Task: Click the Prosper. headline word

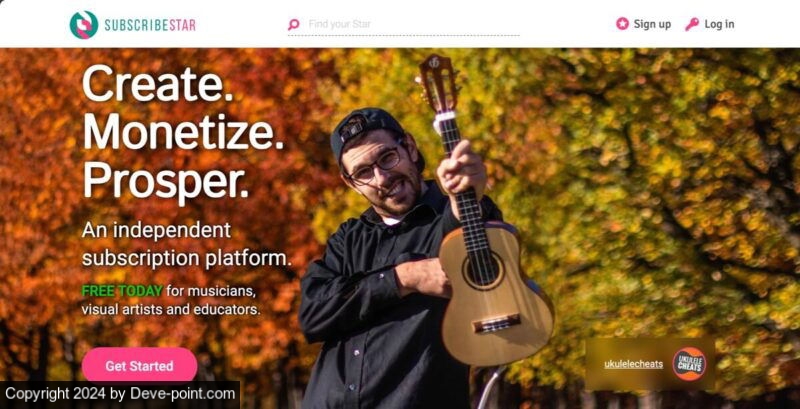Action: 165,182
